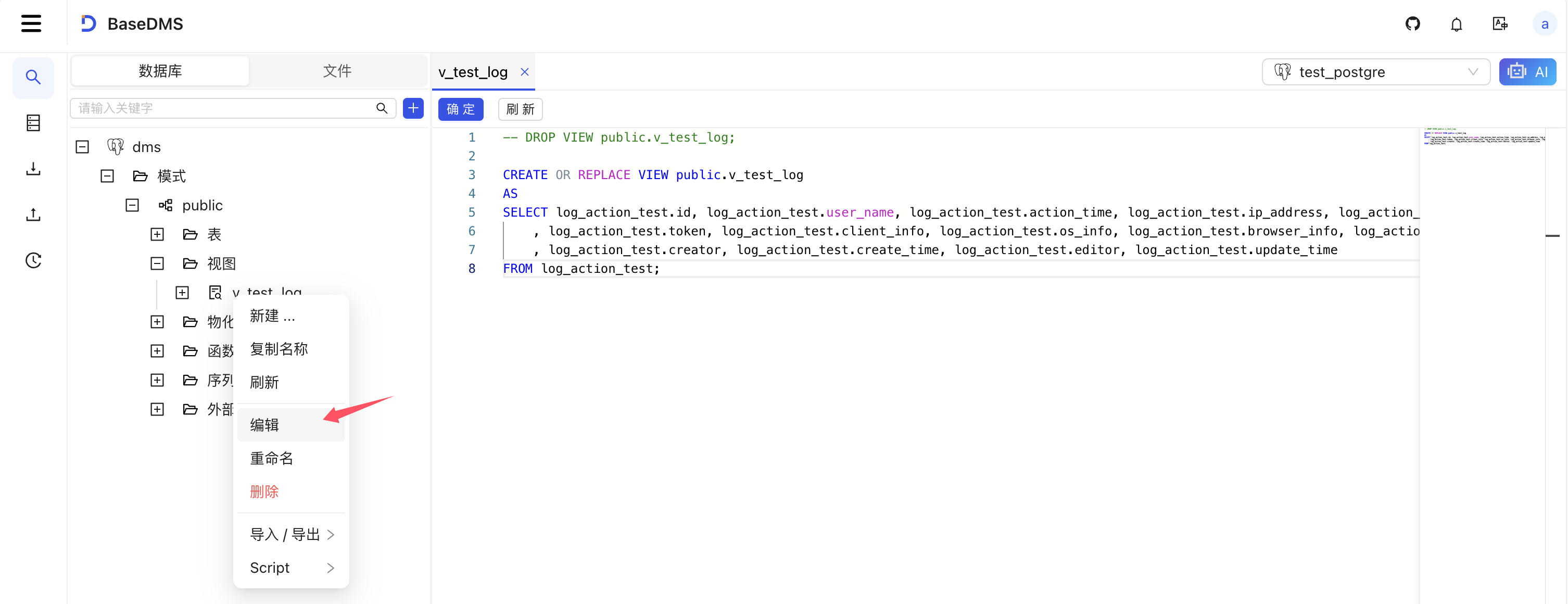Choose 重命名 in the context menu
Screen dimensions: 1568x604
pyautogui.click(x=291, y=459)
